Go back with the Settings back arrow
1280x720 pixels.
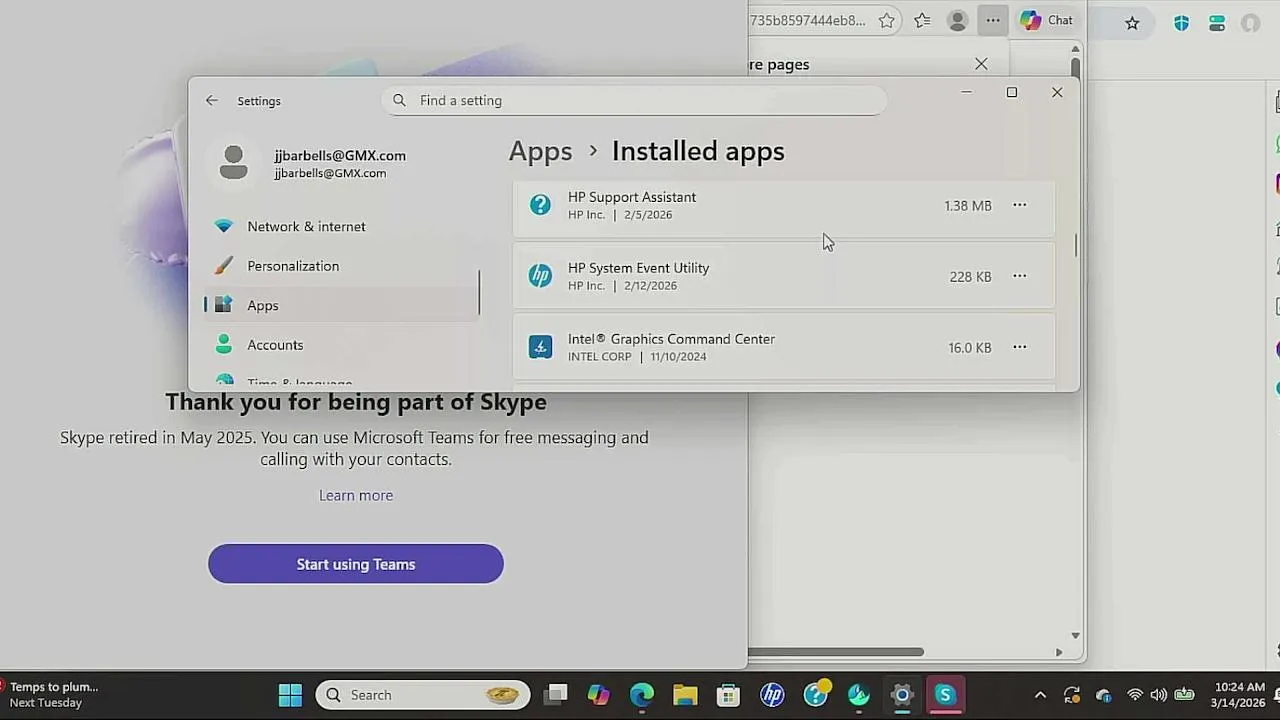coord(211,100)
